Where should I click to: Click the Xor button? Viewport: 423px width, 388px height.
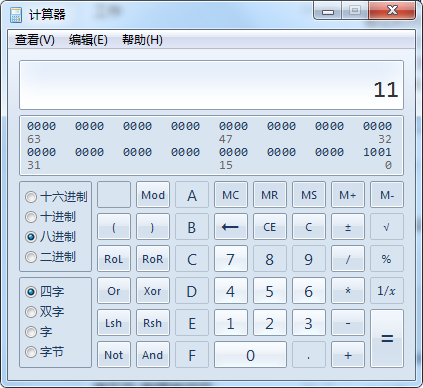click(153, 291)
